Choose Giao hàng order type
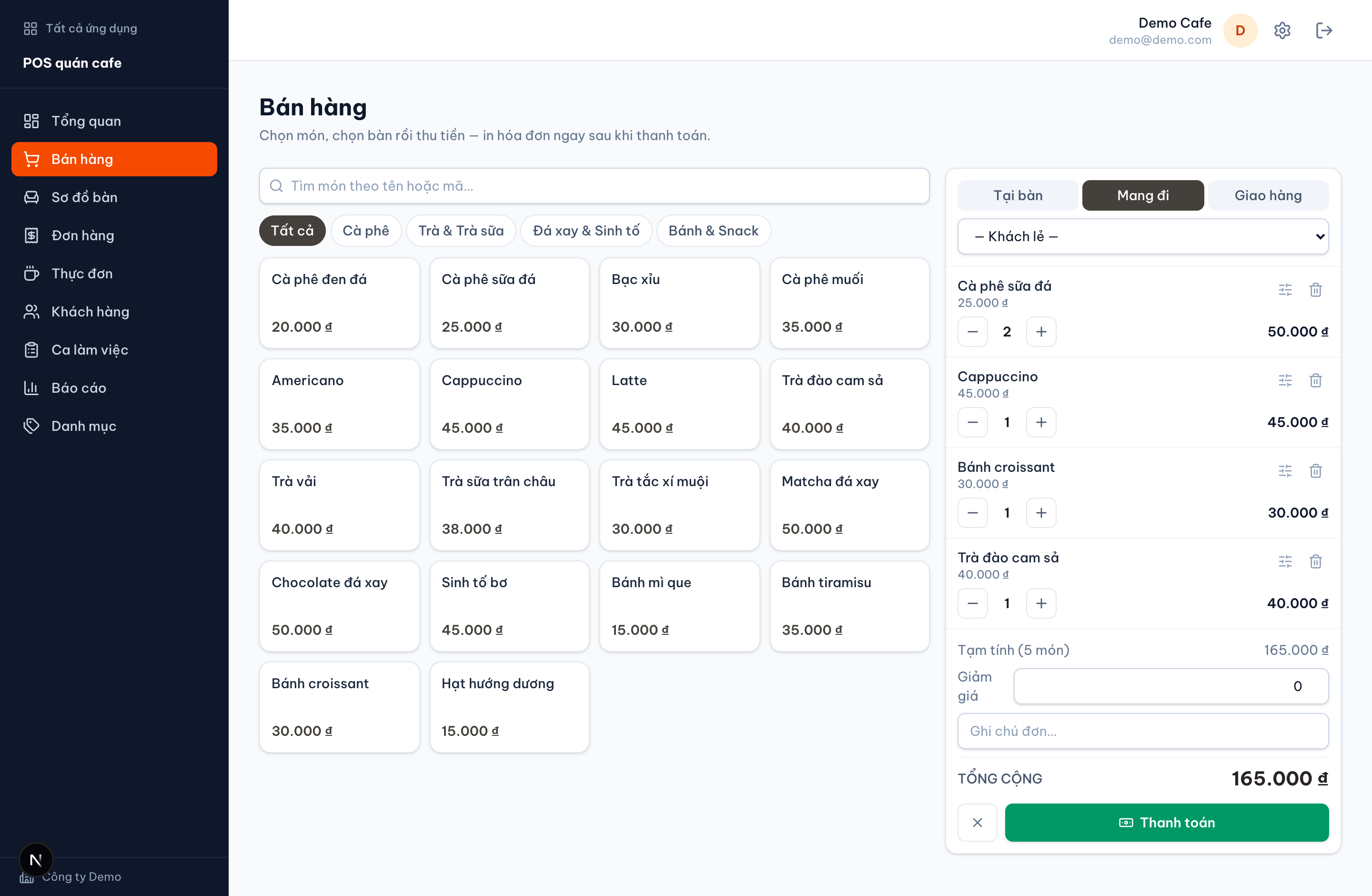This screenshot has width=1372, height=896. (x=1268, y=195)
